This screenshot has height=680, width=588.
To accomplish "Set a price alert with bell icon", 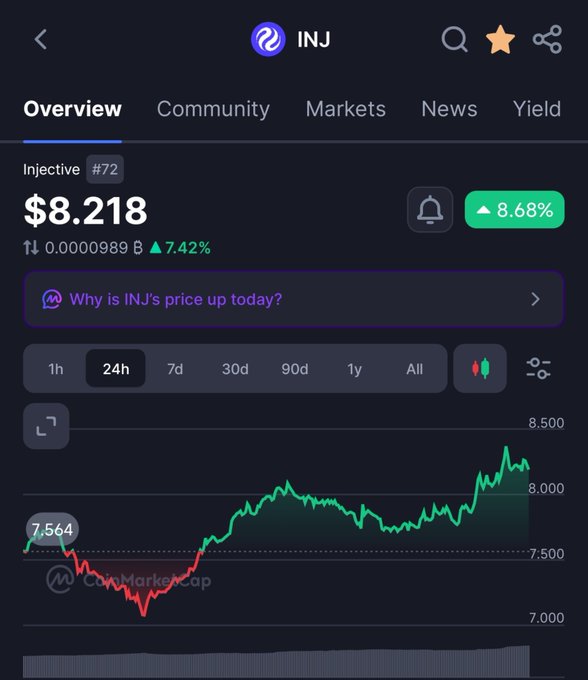I will [430, 209].
